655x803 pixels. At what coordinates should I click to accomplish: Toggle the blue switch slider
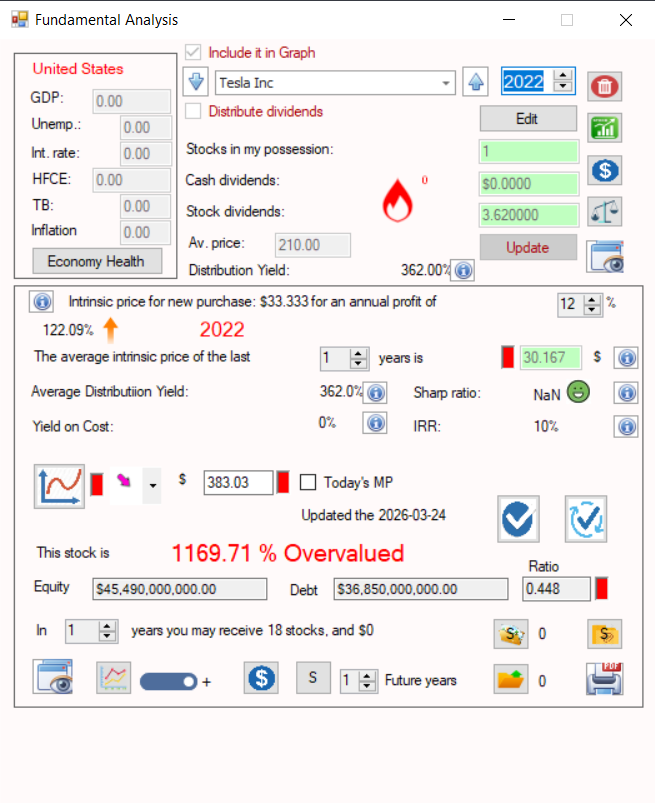tap(168, 682)
